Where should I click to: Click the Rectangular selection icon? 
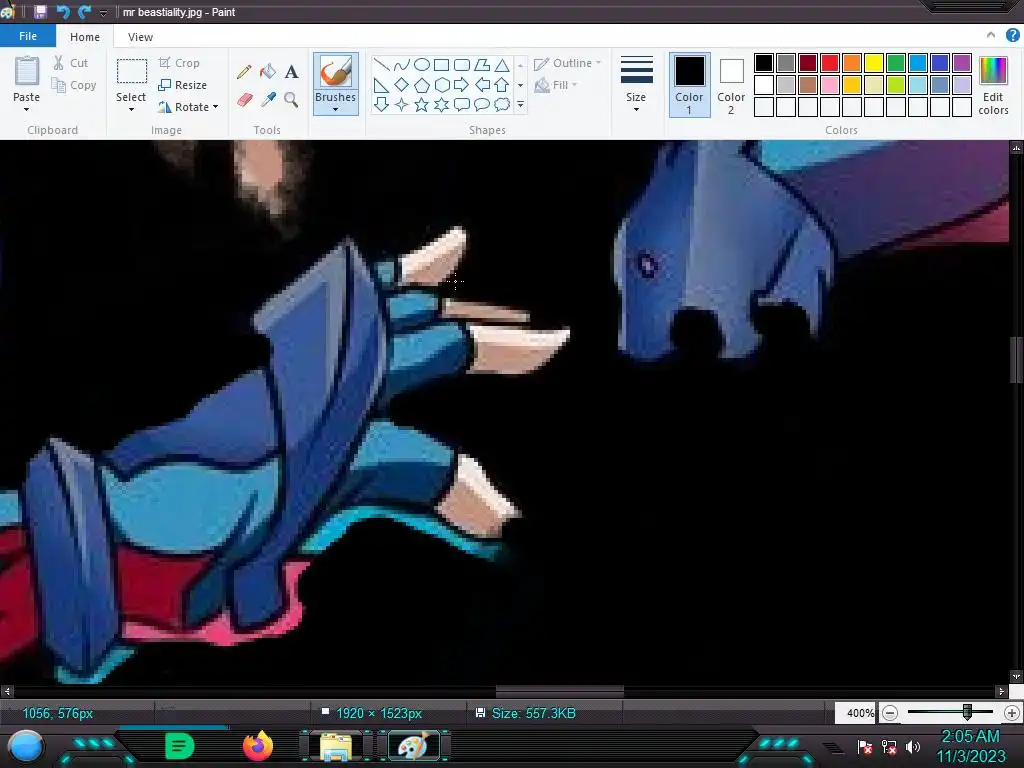[x=131, y=71]
